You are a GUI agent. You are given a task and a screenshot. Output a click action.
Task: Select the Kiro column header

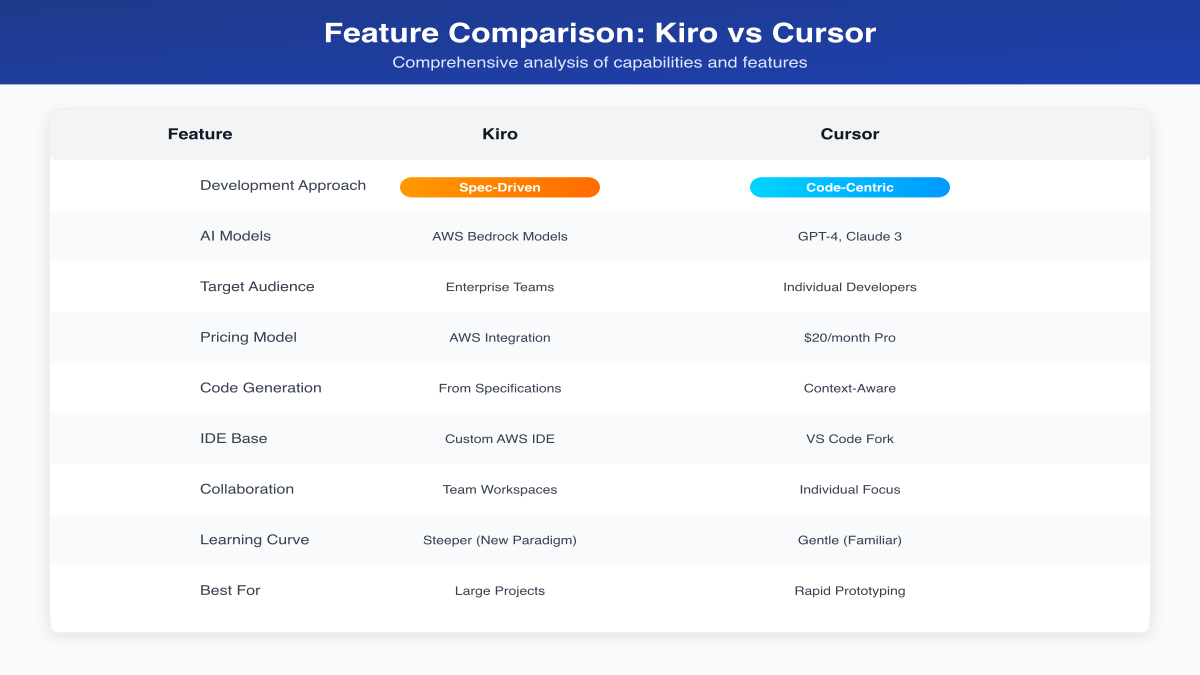click(x=500, y=134)
